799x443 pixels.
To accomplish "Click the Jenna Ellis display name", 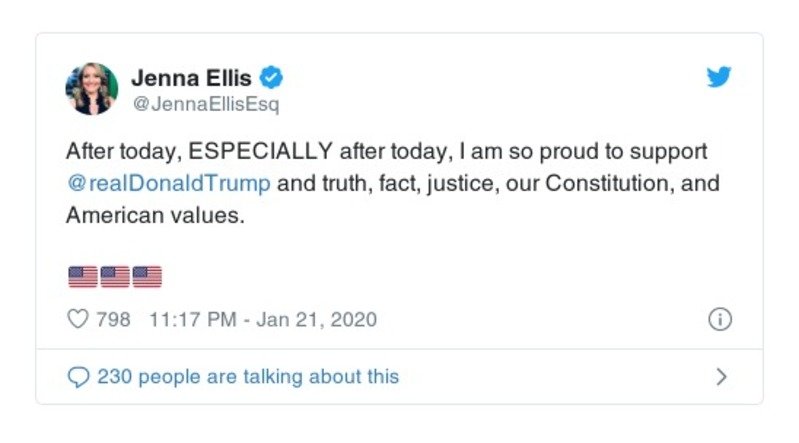I will coord(190,77).
